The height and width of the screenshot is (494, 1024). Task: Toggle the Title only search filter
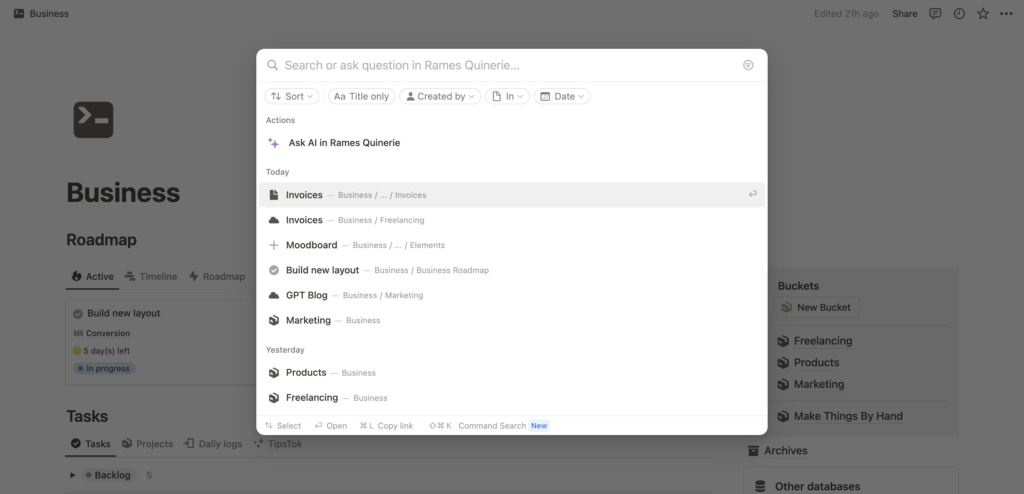[x=361, y=96]
